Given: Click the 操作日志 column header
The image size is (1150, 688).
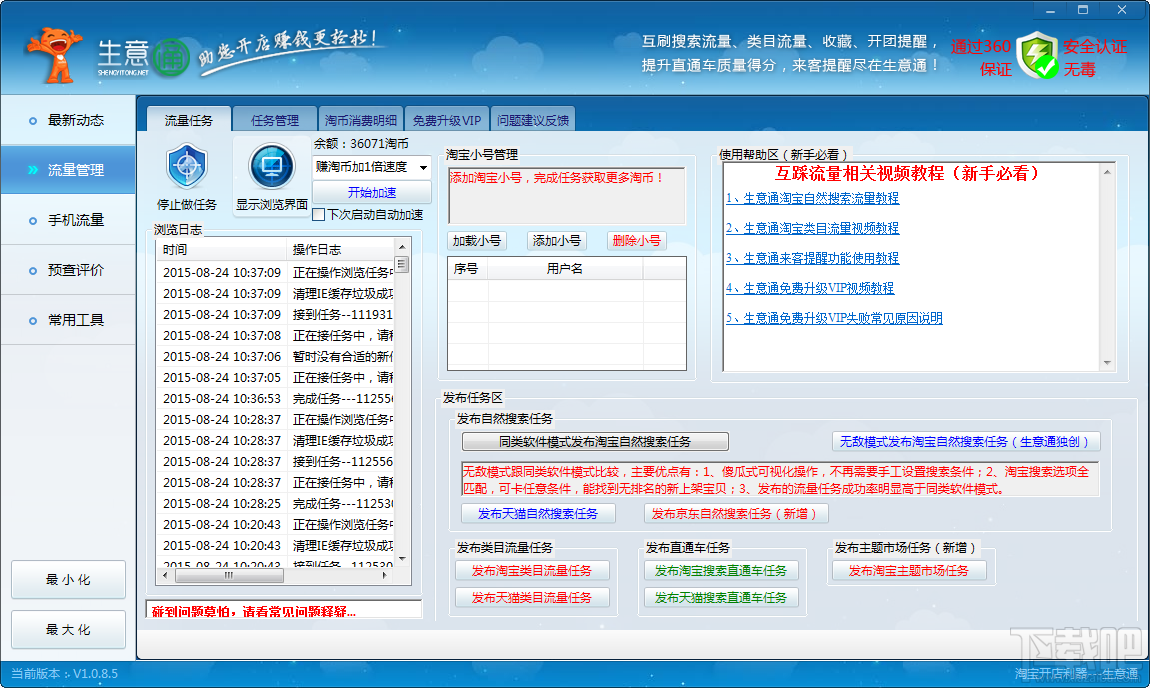Looking at the screenshot, I should point(340,249).
